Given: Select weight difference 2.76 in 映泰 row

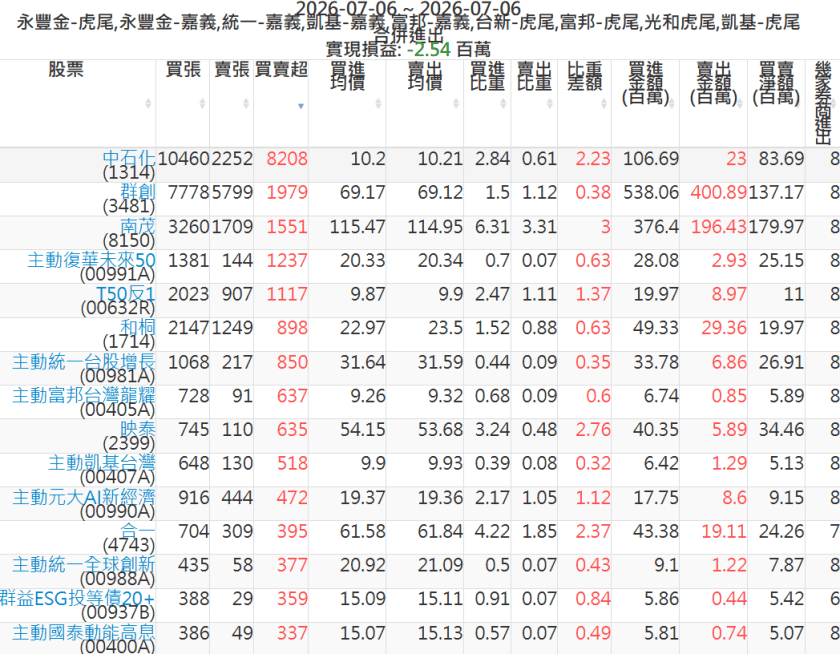Looking at the screenshot, I should pyautogui.click(x=593, y=430).
